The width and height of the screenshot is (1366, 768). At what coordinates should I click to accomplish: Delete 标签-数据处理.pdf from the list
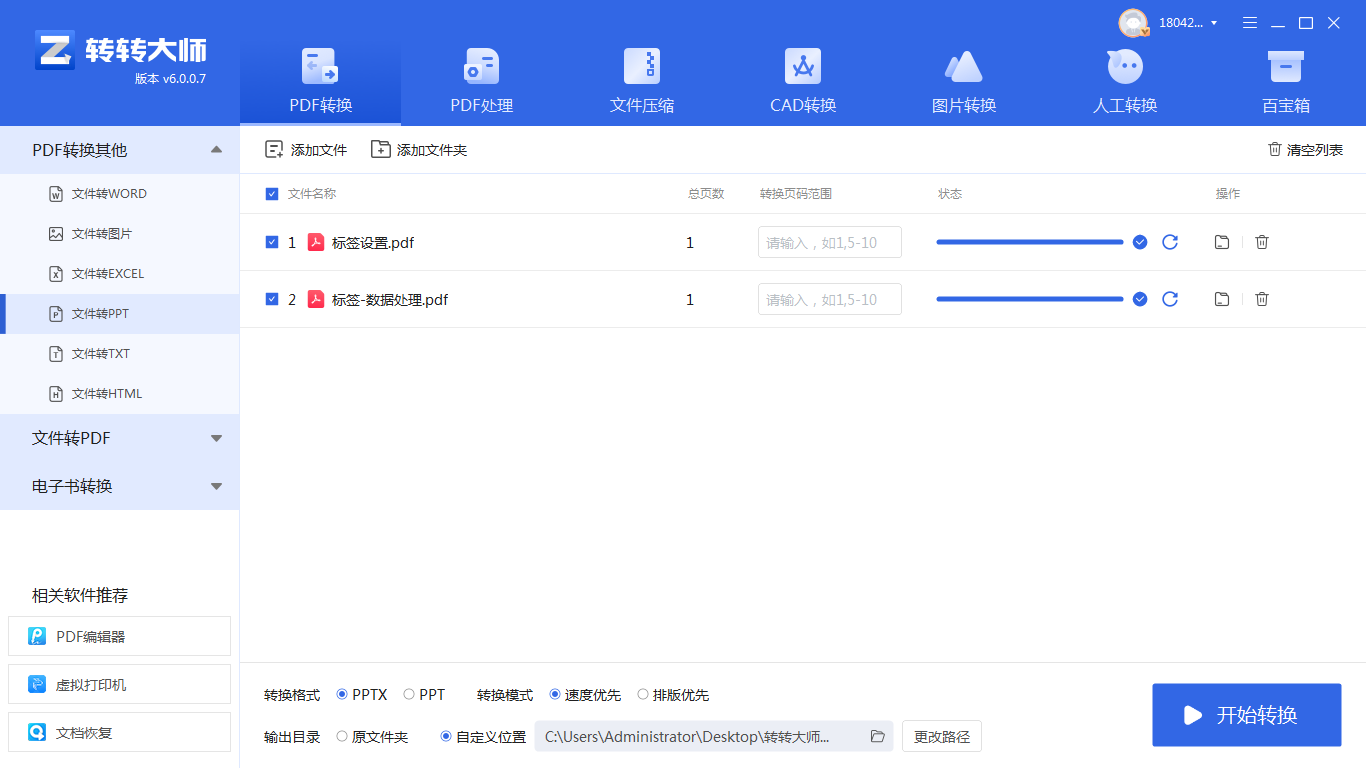1261,298
